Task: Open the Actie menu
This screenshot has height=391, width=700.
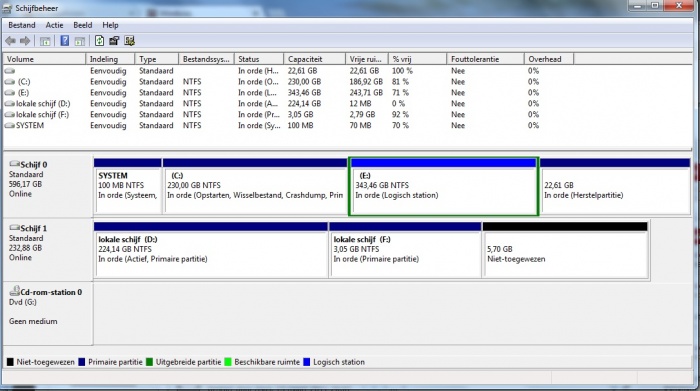Action: pos(54,25)
